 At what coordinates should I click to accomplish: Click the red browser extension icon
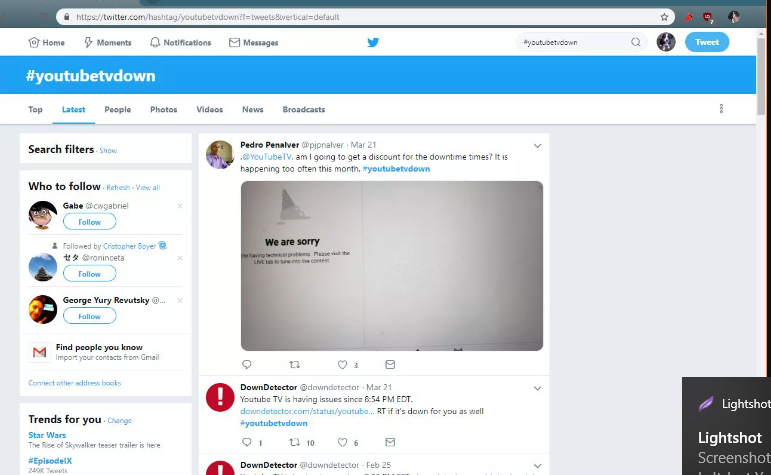tap(688, 17)
